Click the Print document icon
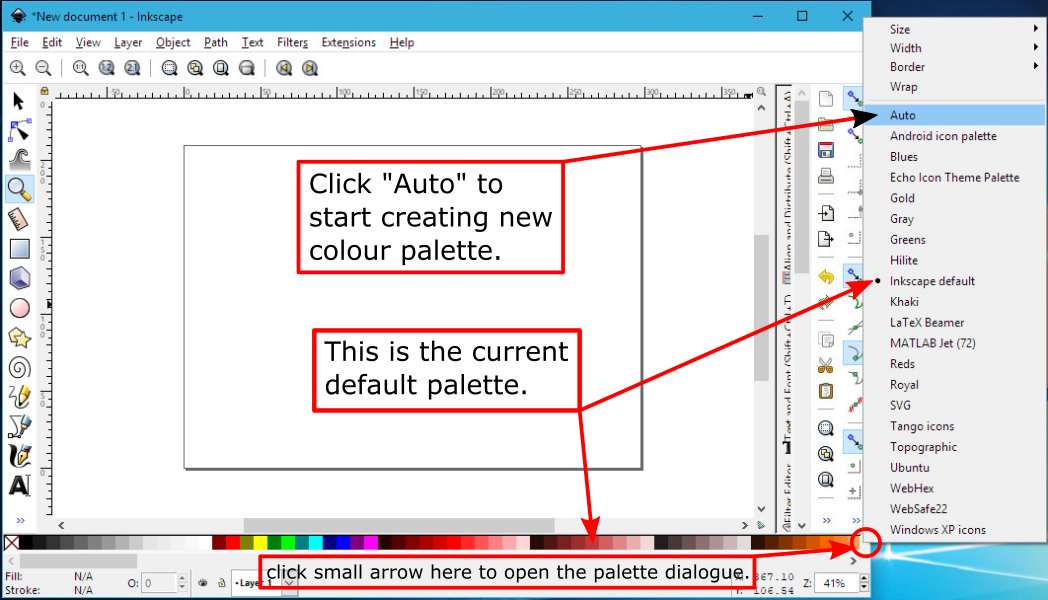Screen dimensions: 1048x600 click(x=826, y=176)
